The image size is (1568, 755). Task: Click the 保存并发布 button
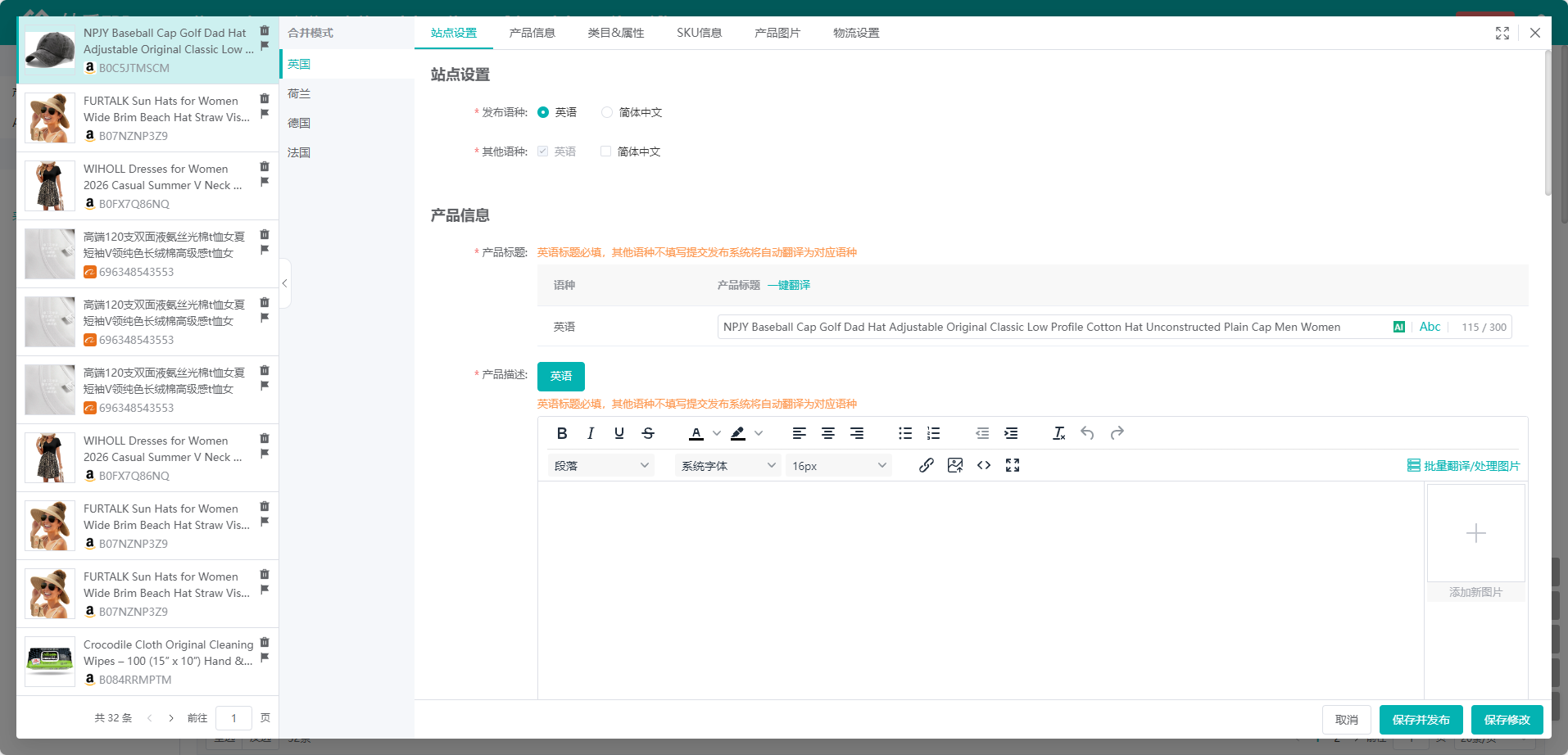pos(1421,720)
